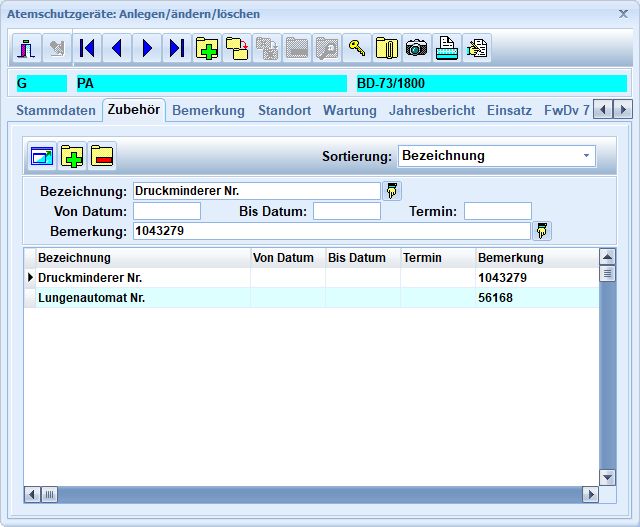640x527 pixels.
Task: Open attachments folder with paperclip icon
Action: coord(387,49)
